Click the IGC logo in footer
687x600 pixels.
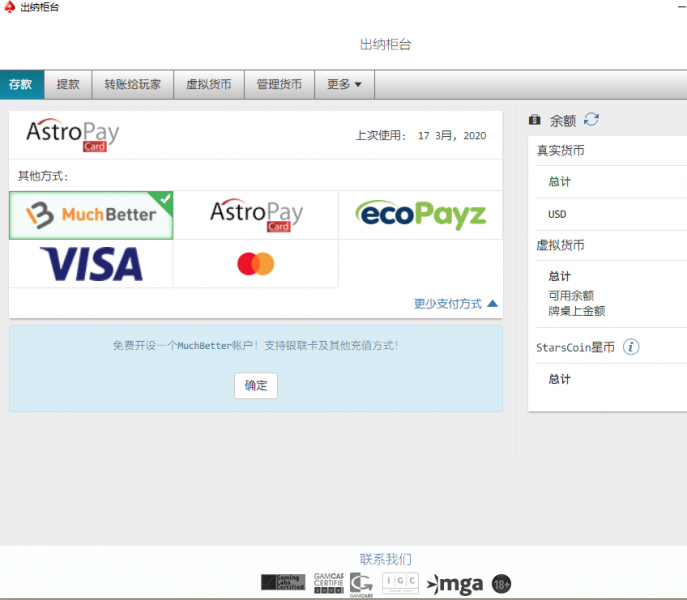coord(401,584)
